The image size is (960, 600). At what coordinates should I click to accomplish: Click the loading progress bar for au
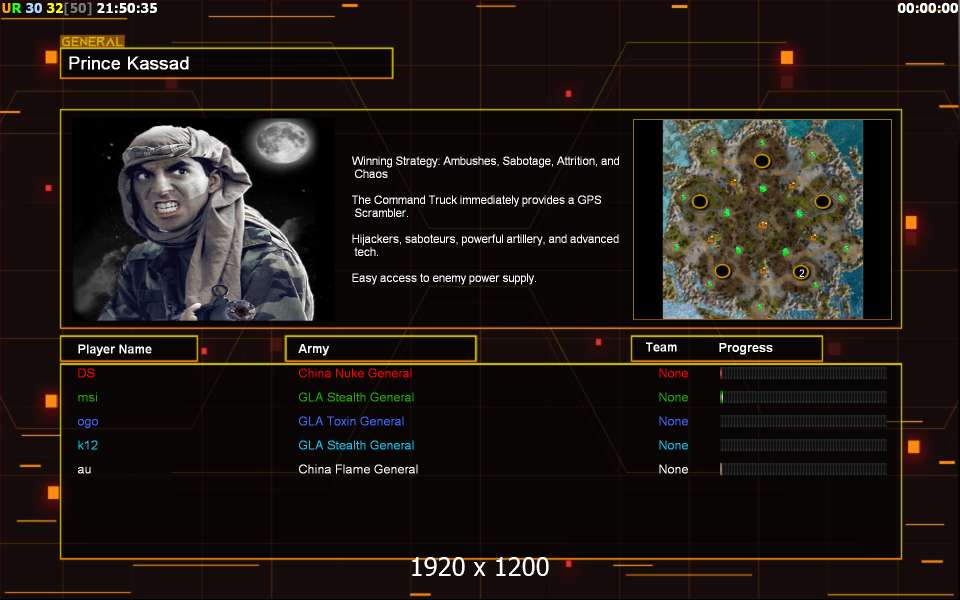coord(803,470)
